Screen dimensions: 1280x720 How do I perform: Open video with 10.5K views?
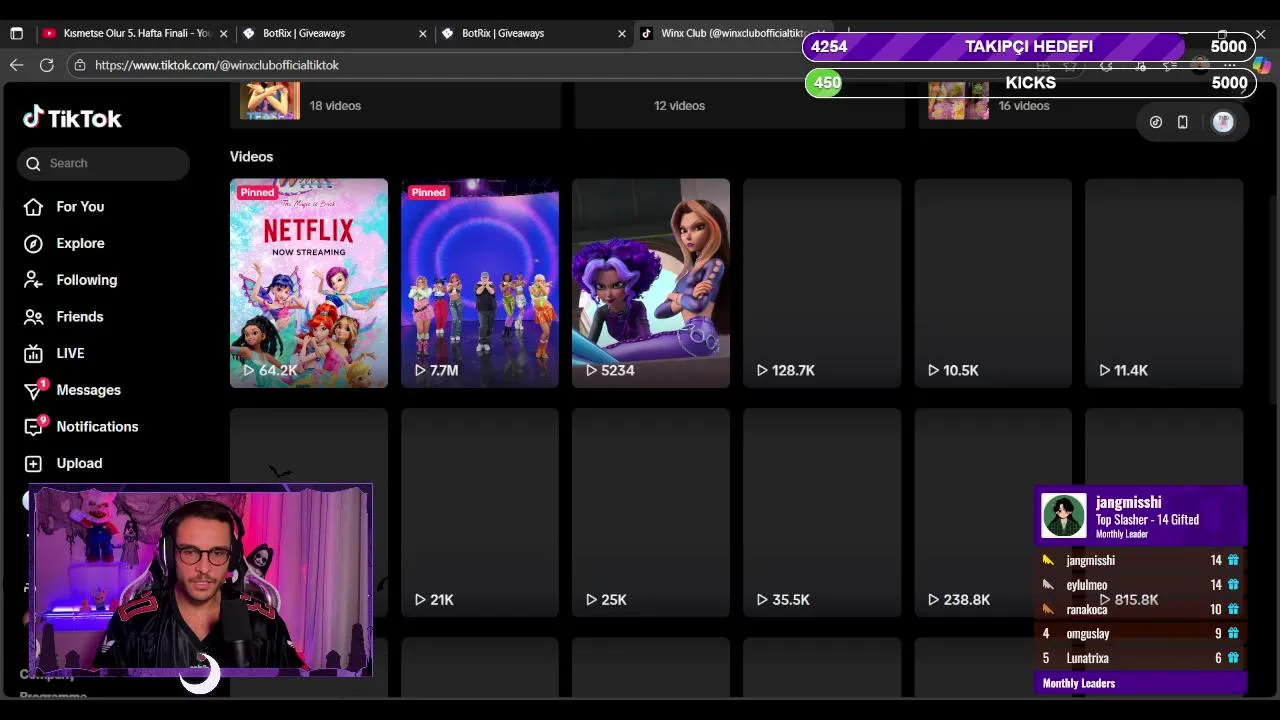(993, 283)
